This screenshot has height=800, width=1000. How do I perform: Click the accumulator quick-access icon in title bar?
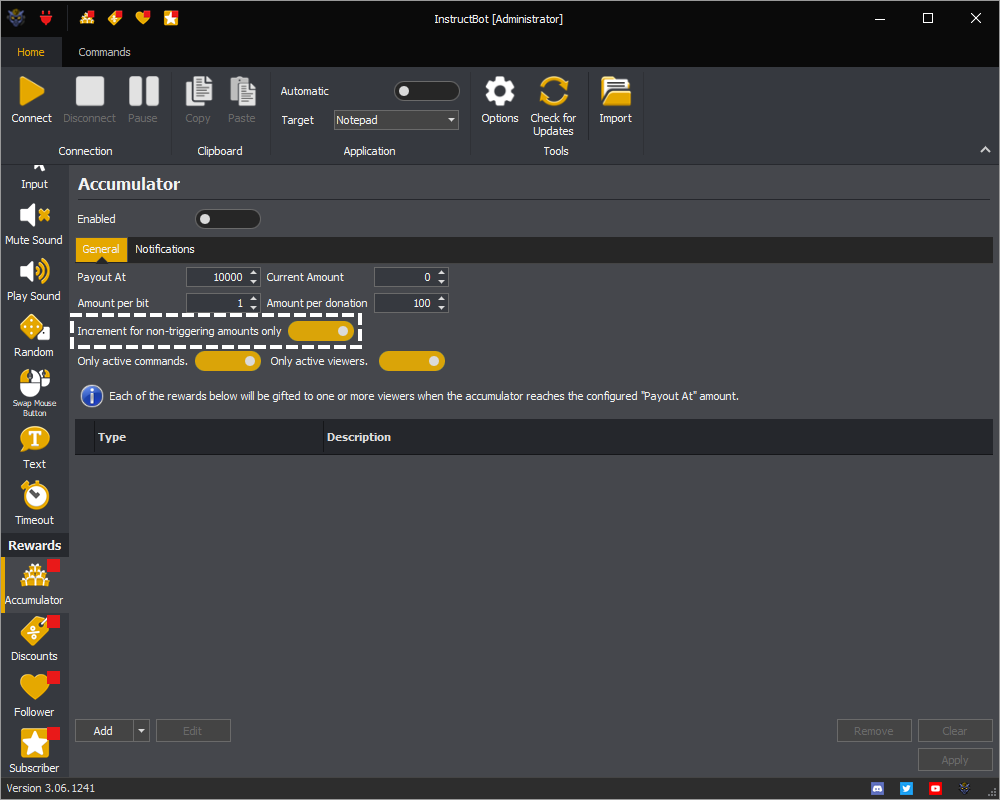[x=87, y=18]
